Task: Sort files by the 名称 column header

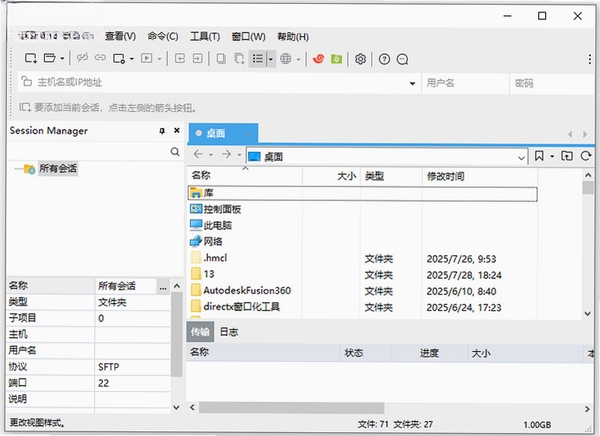Action: (x=245, y=176)
